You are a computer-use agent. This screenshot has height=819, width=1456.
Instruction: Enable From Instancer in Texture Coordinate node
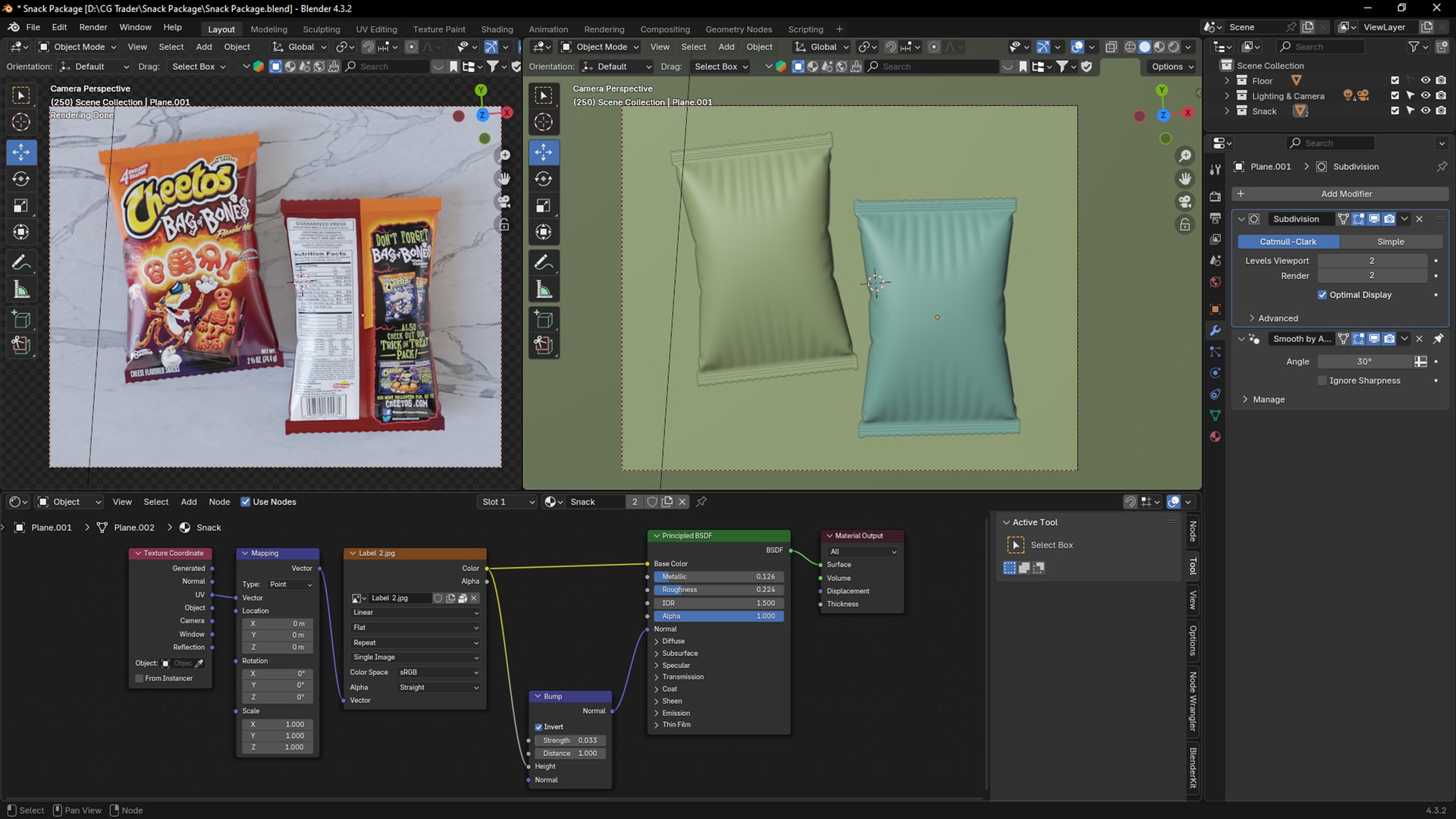point(140,679)
